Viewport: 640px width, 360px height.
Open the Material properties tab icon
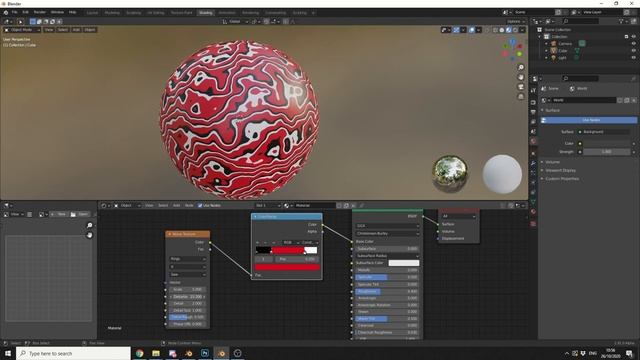tap(533, 212)
